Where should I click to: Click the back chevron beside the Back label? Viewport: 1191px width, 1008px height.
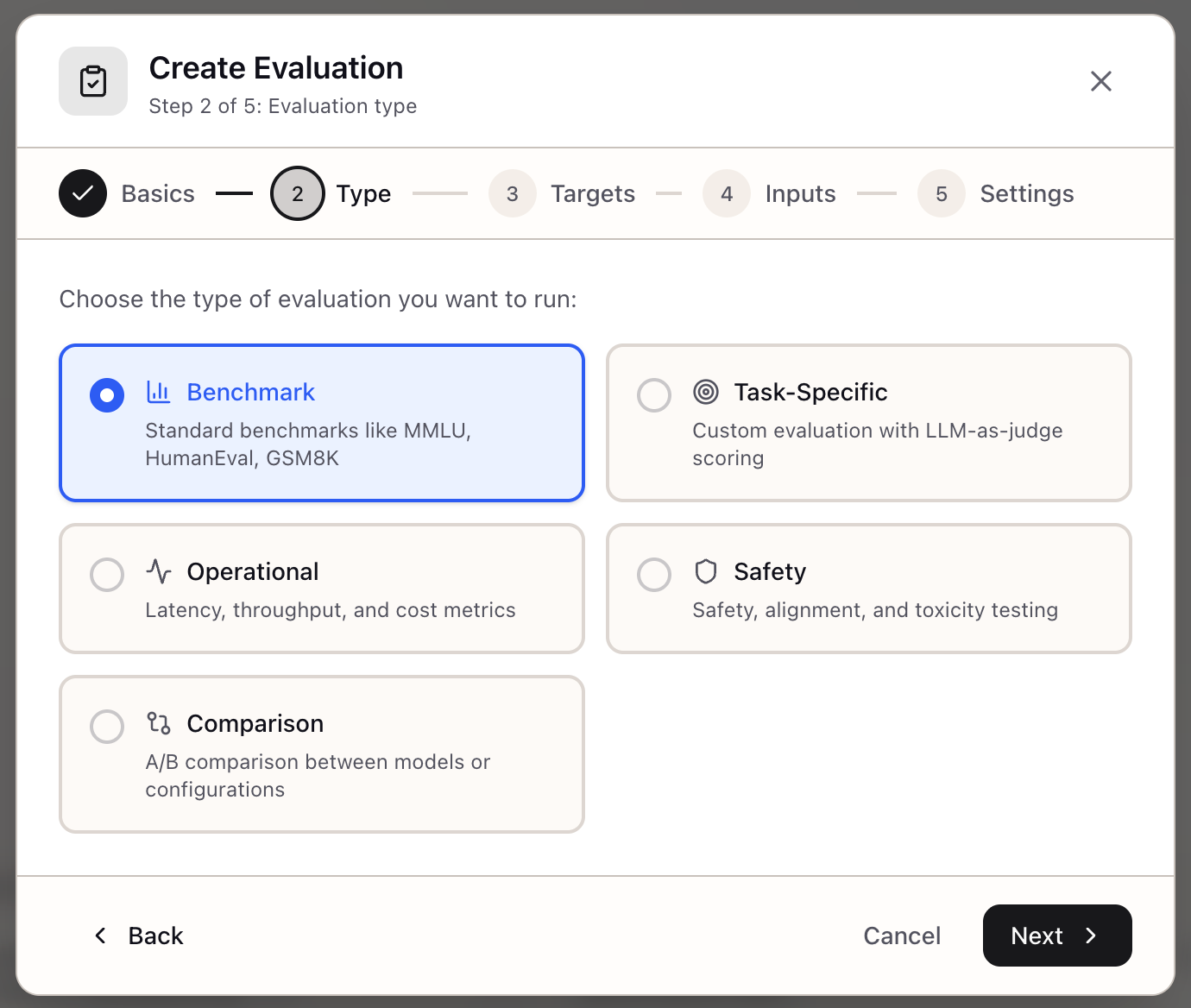tap(99, 936)
